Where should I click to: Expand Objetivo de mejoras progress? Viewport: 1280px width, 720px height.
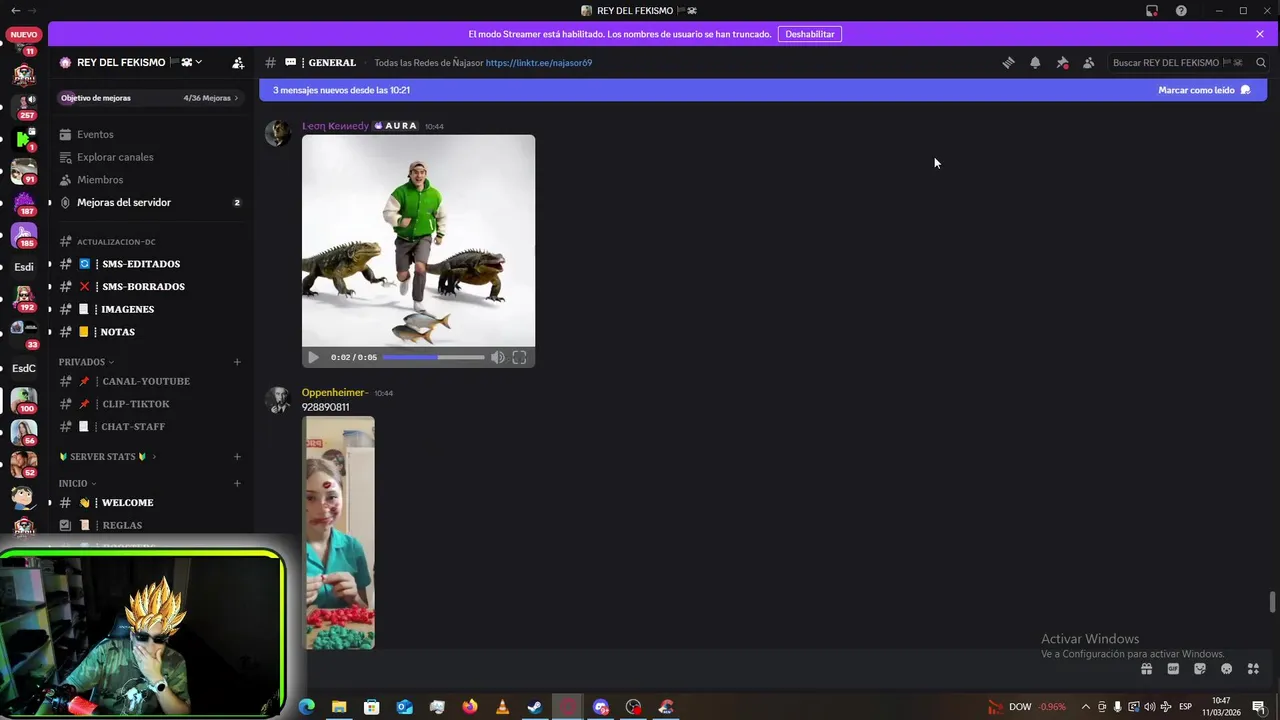[x=150, y=98]
